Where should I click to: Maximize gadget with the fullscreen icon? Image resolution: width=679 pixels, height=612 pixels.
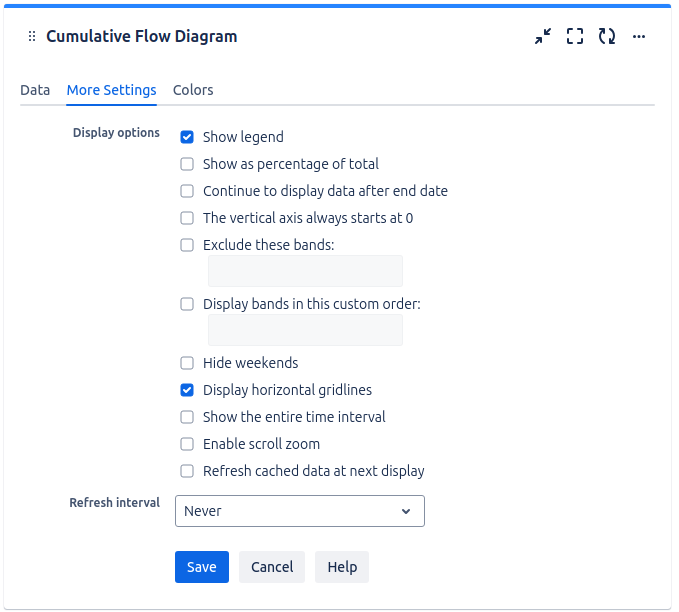pyautogui.click(x=575, y=36)
